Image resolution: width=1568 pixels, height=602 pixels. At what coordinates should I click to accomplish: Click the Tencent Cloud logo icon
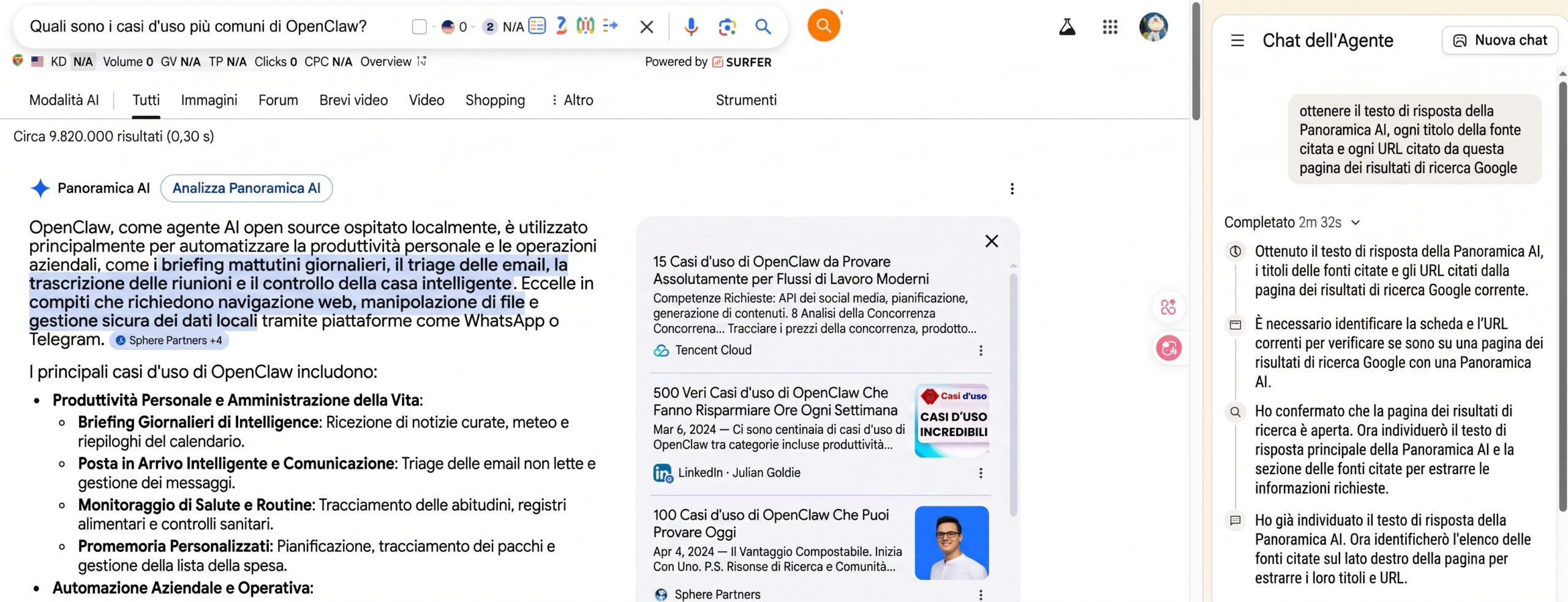[x=661, y=350]
